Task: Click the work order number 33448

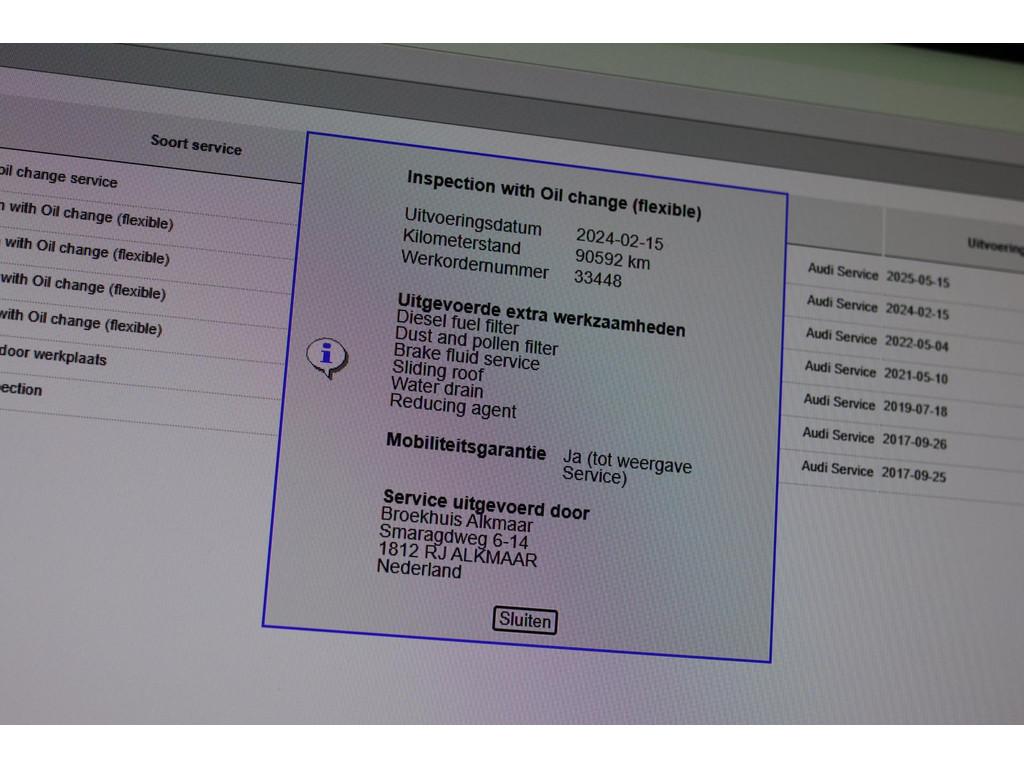Action: pyautogui.click(x=598, y=280)
